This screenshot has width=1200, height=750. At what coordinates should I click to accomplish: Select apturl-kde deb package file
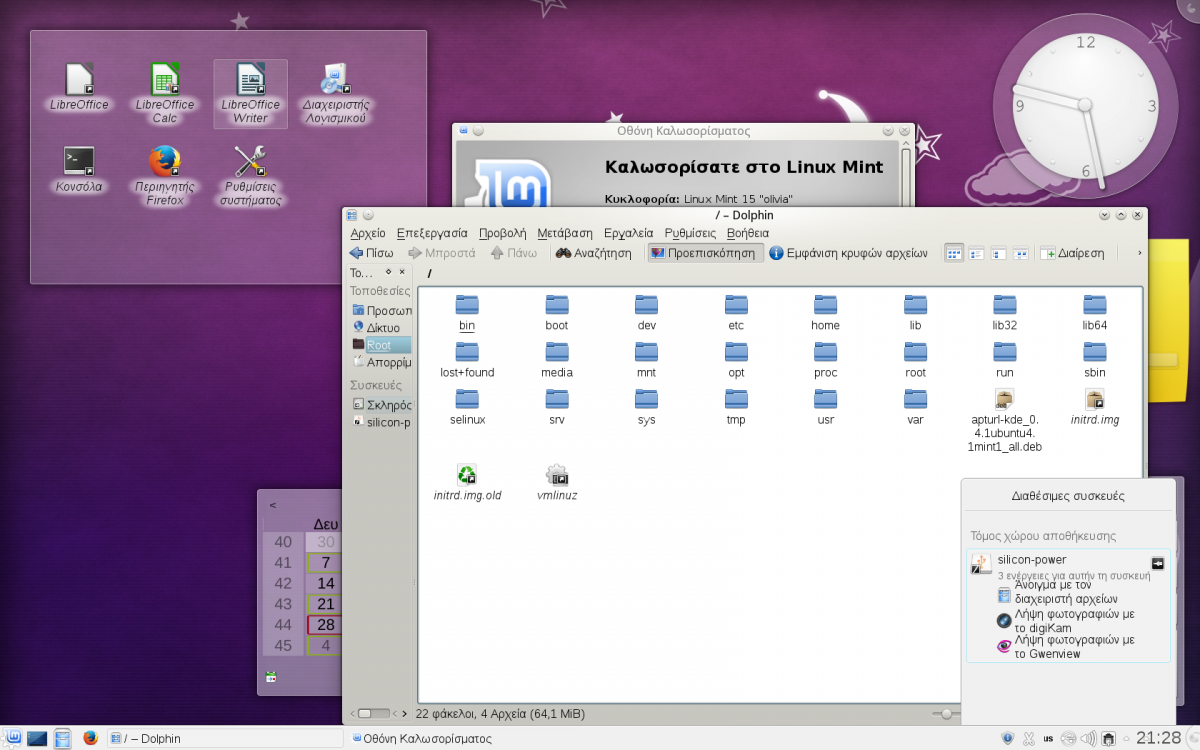point(1005,420)
